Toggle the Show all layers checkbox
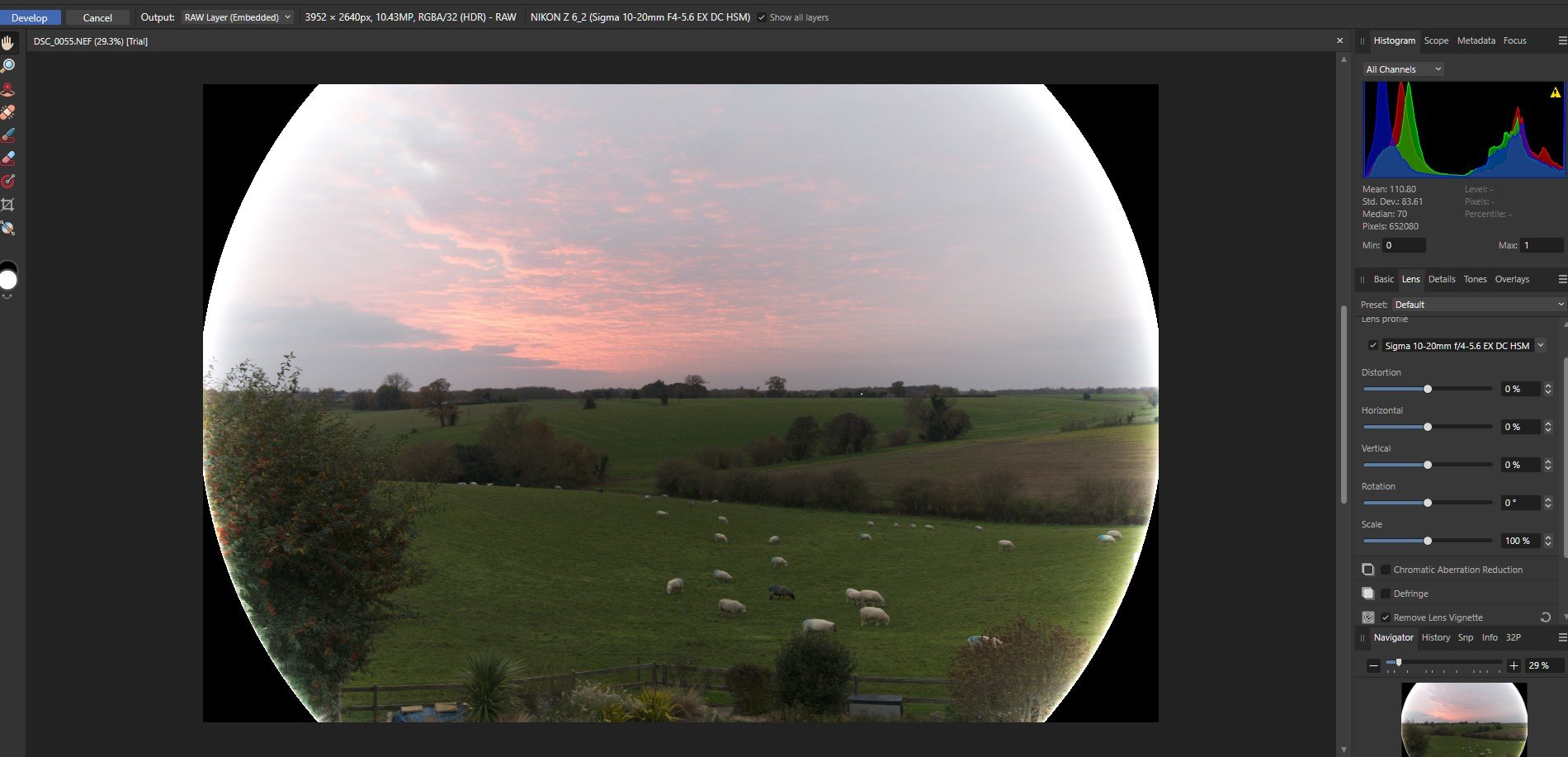Viewport: 1568px width, 757px height. click(x=761, y=17)
